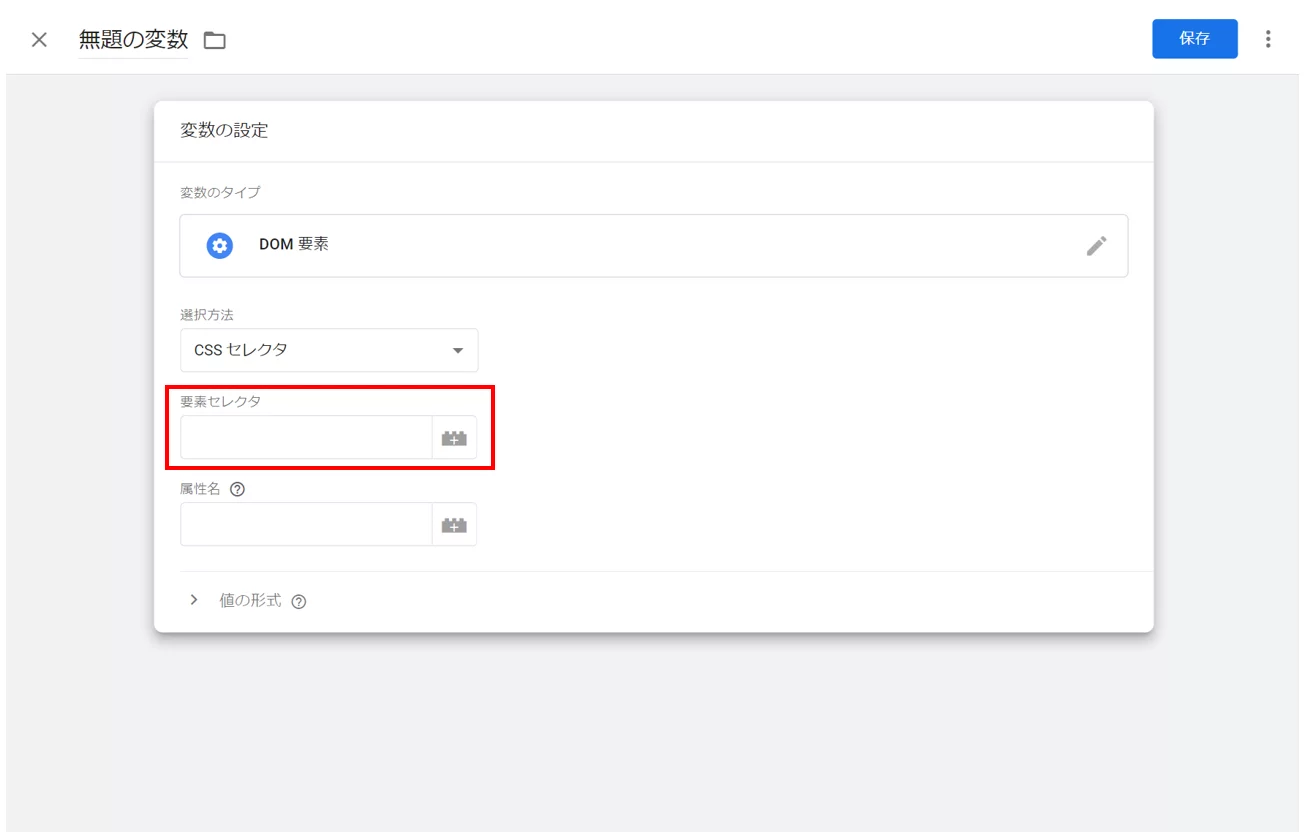Click the folder icon beside the title

(215, 41)
